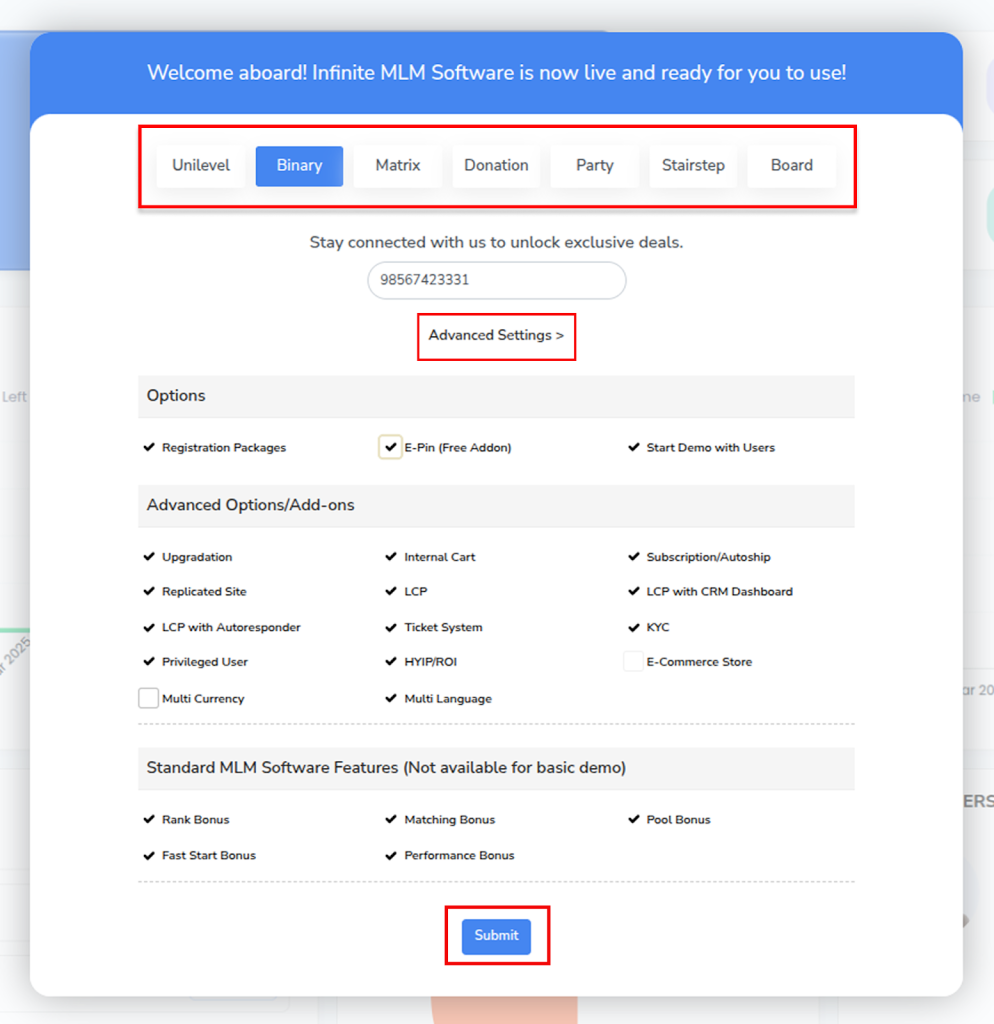Tick the E-Commerce Store checkbox
The height and width of the screenshot is (1024, 994).
pos(633,662)
